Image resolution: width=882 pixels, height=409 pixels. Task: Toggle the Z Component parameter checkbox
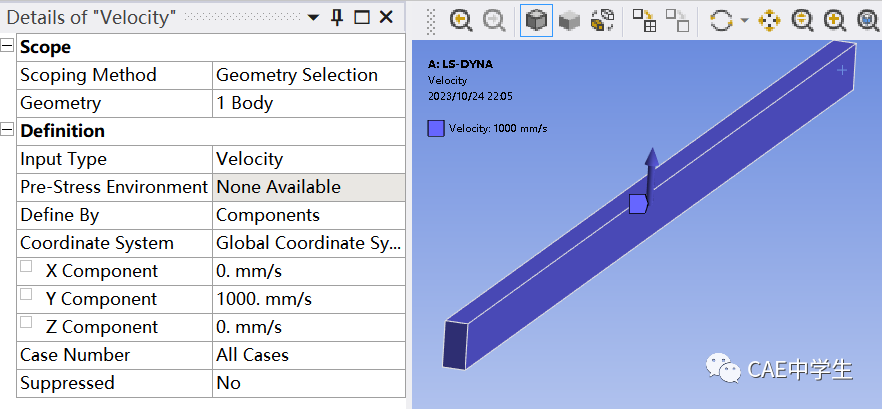click(26, 322)
